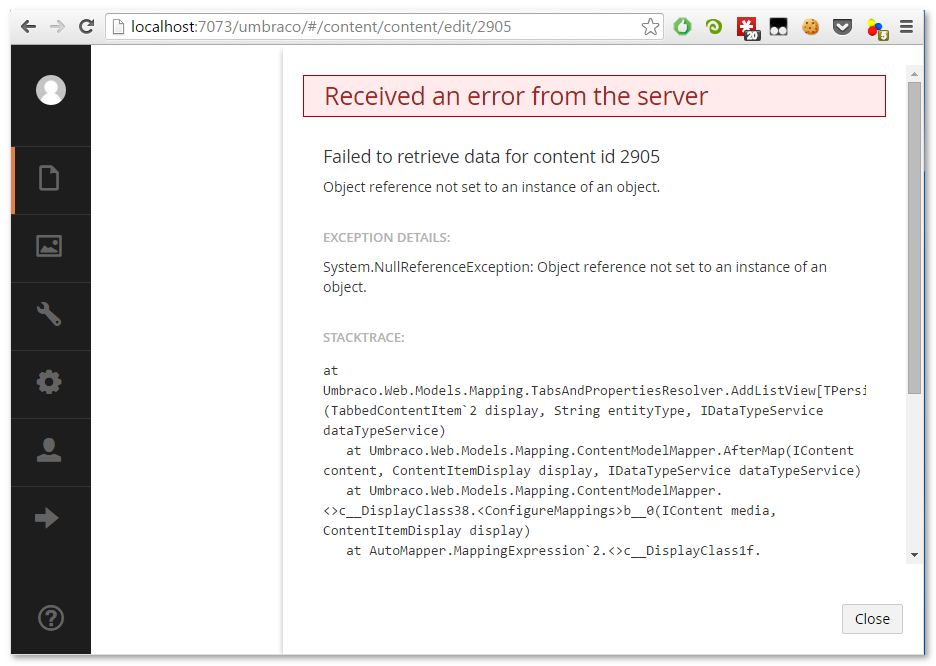
Task: Open the cookie extension icon
Action: click(x=811, y=27)
